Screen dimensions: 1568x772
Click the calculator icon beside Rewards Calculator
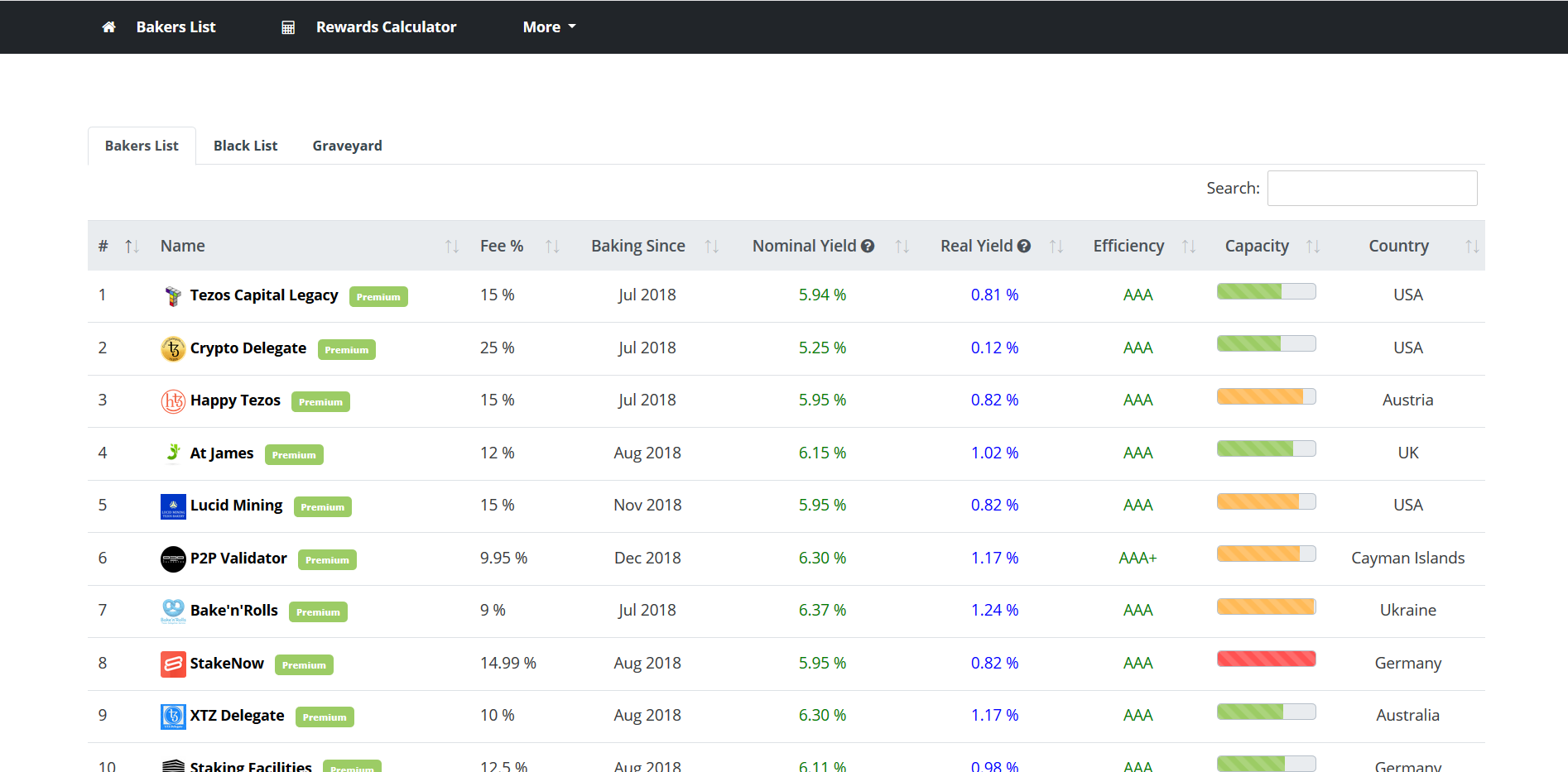[288, 27]
